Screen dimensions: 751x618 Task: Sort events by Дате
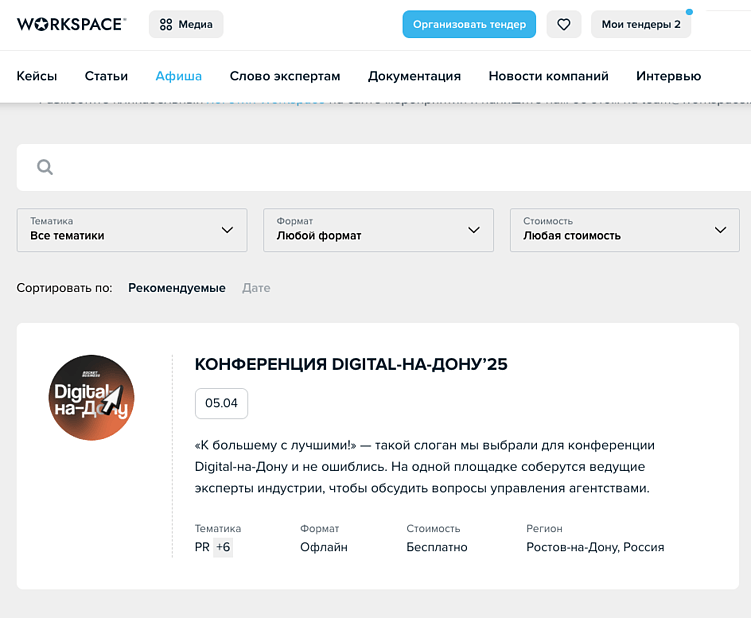(256, 288)
